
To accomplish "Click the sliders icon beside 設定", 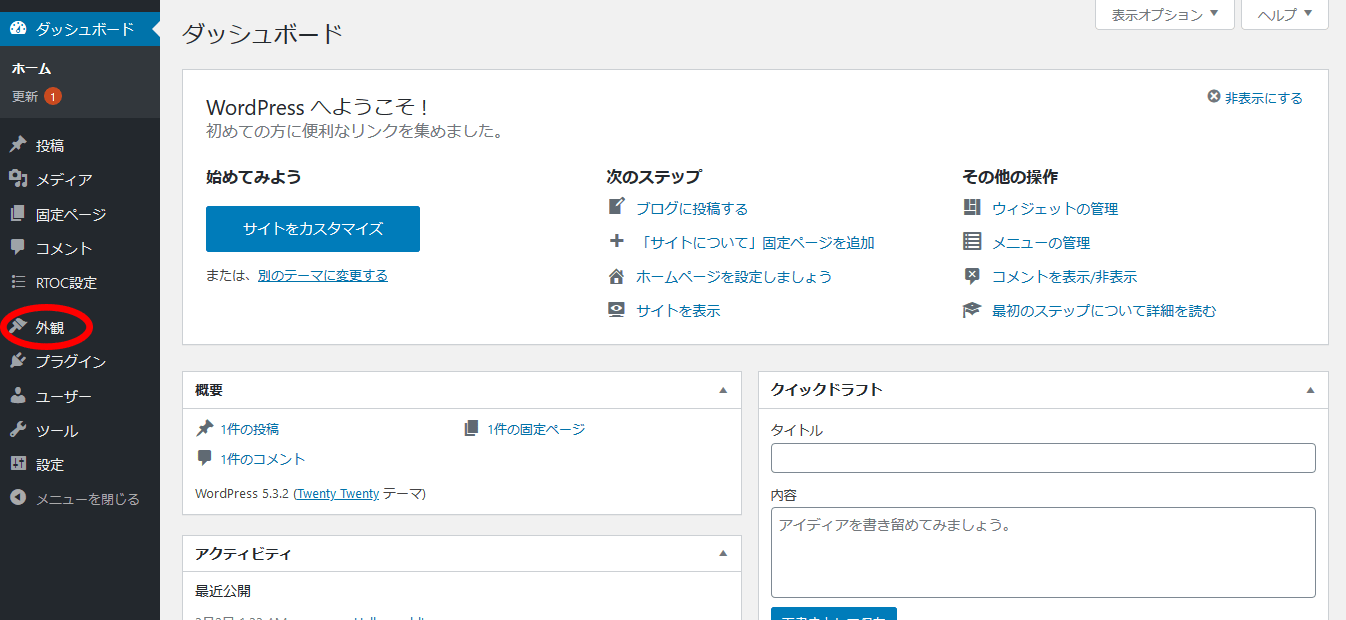I will pos(18,464).
